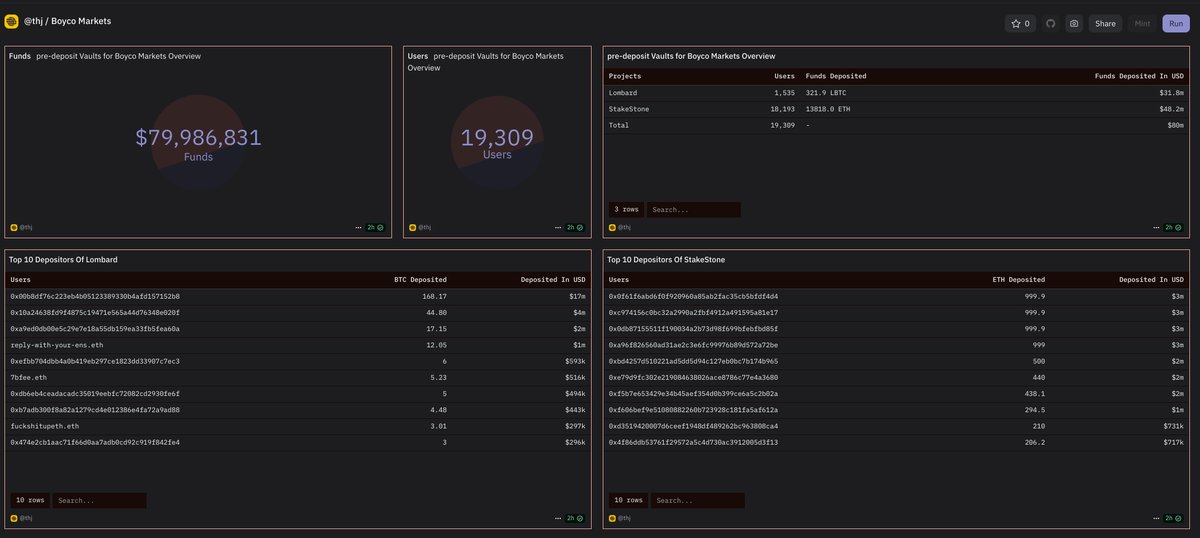This screenshot has height=538, width=1200.
Task: Click the $593k Deposited In USD value
Action: tap(573, 360)
